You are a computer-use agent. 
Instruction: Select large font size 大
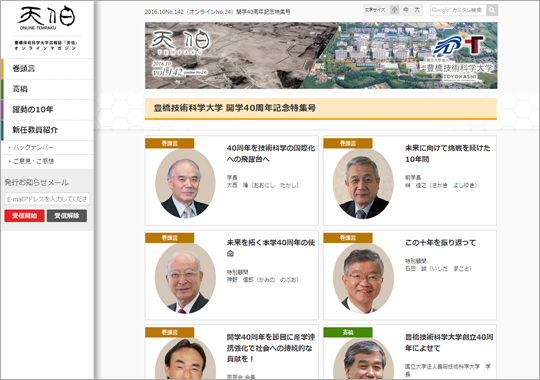point(417,10)
